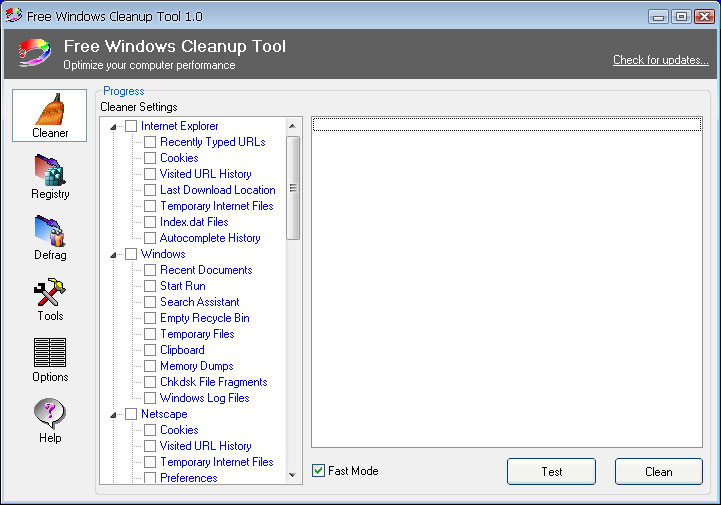Image resolution: width=721 pixels, height=505 pixels.
Task: Collapse the Netscape tree node
Action: coord(114,414)
